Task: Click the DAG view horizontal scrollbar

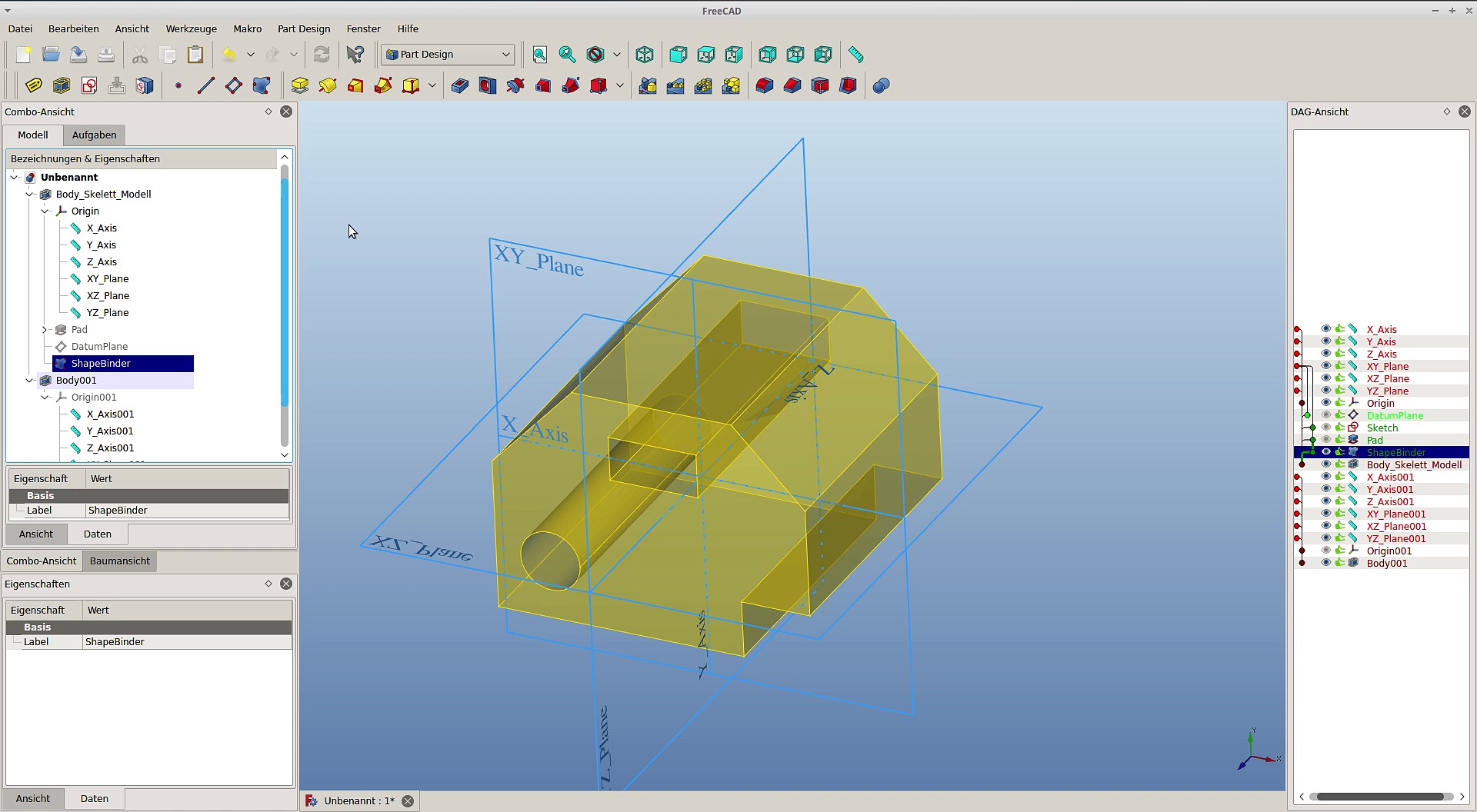Action: point(1380,797)
